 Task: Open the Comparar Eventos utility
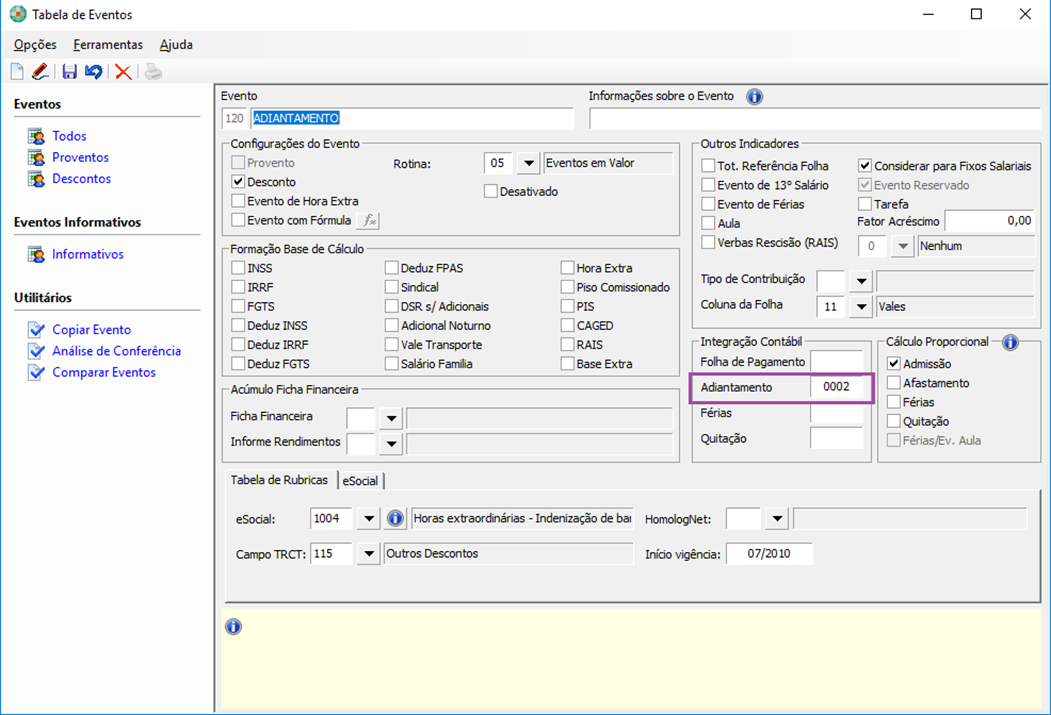pyautogui.click(x=104, y=373)
